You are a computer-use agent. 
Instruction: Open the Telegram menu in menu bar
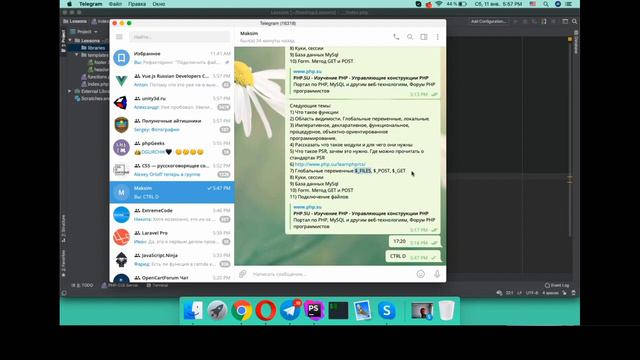pyautogui.click(x=91, y=4)
